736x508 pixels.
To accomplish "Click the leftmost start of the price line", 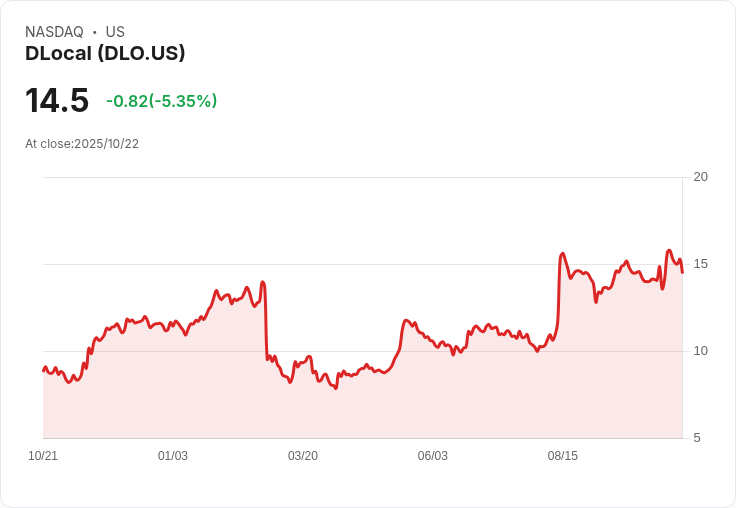I will 43,370.
